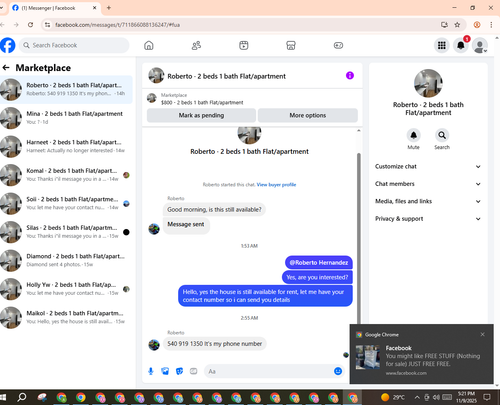Click Mark as pending button
The image size is (500, 405).
(201, 115)
